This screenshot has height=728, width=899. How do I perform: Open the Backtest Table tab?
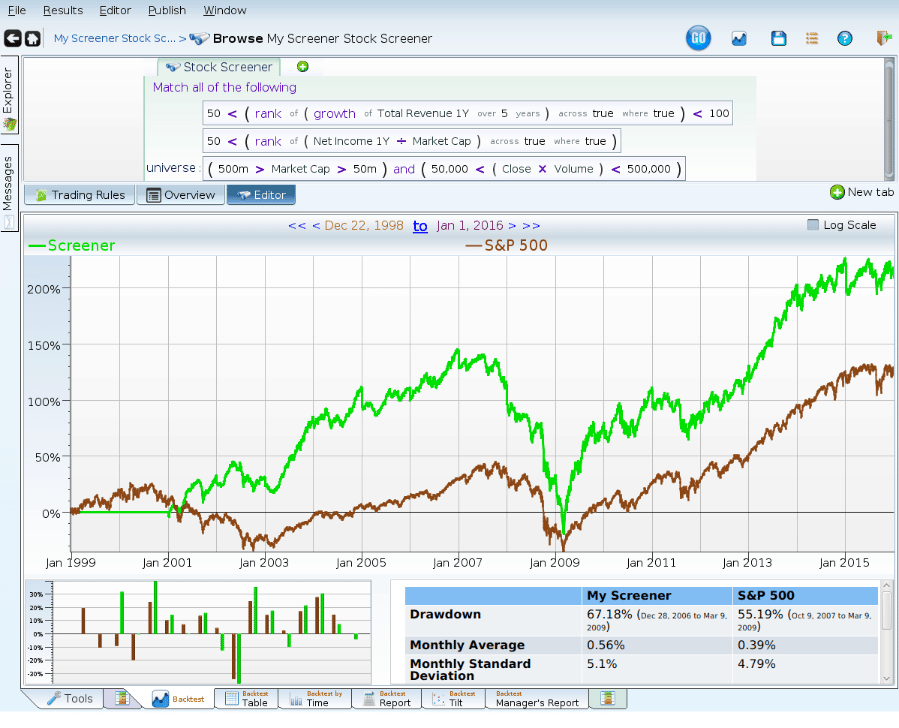(x=247, y=698)
